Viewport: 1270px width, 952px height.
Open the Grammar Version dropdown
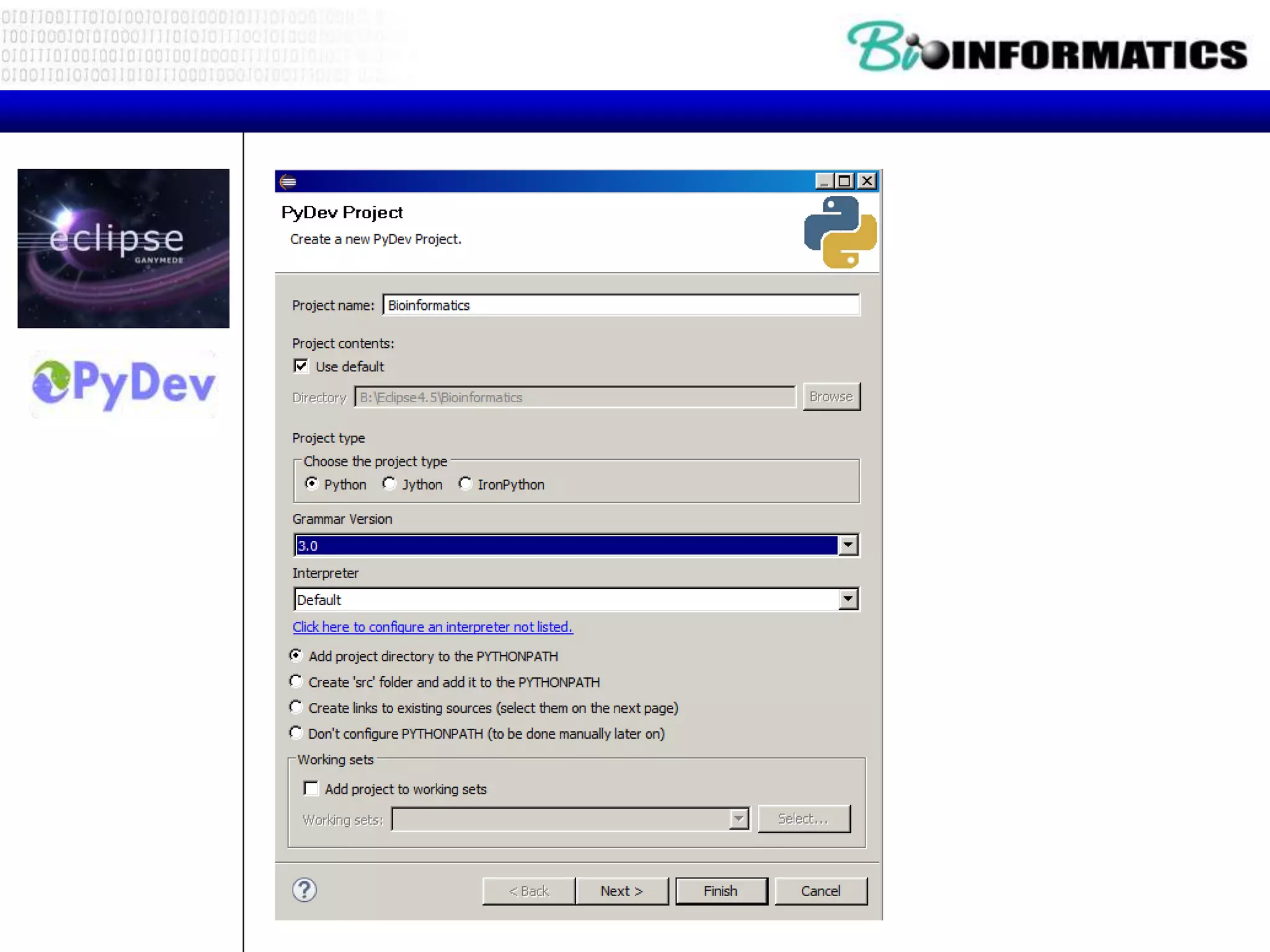tap(848, 545)
